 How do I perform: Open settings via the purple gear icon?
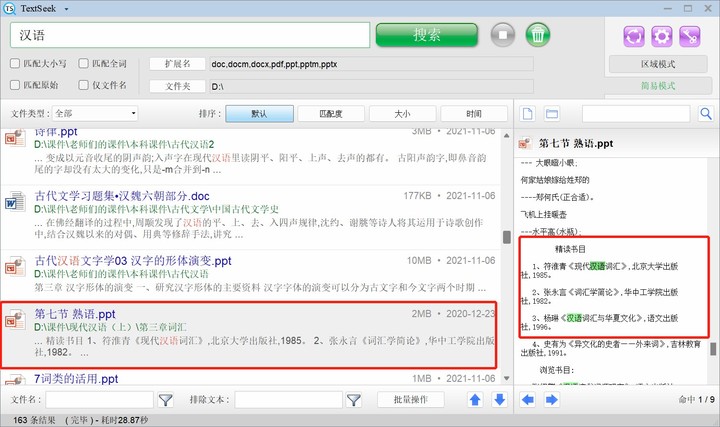660,35
